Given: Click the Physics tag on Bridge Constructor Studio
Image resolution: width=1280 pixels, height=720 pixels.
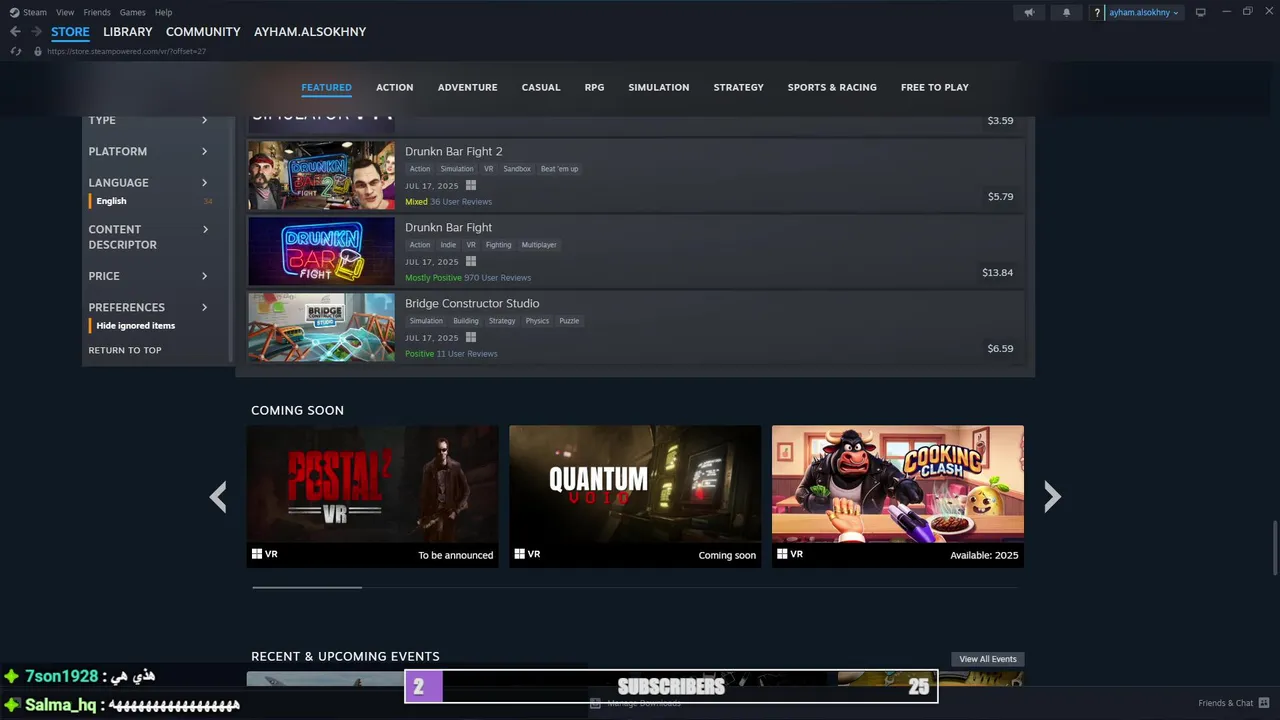Looking at the screenshot, I should coord(537,321).
